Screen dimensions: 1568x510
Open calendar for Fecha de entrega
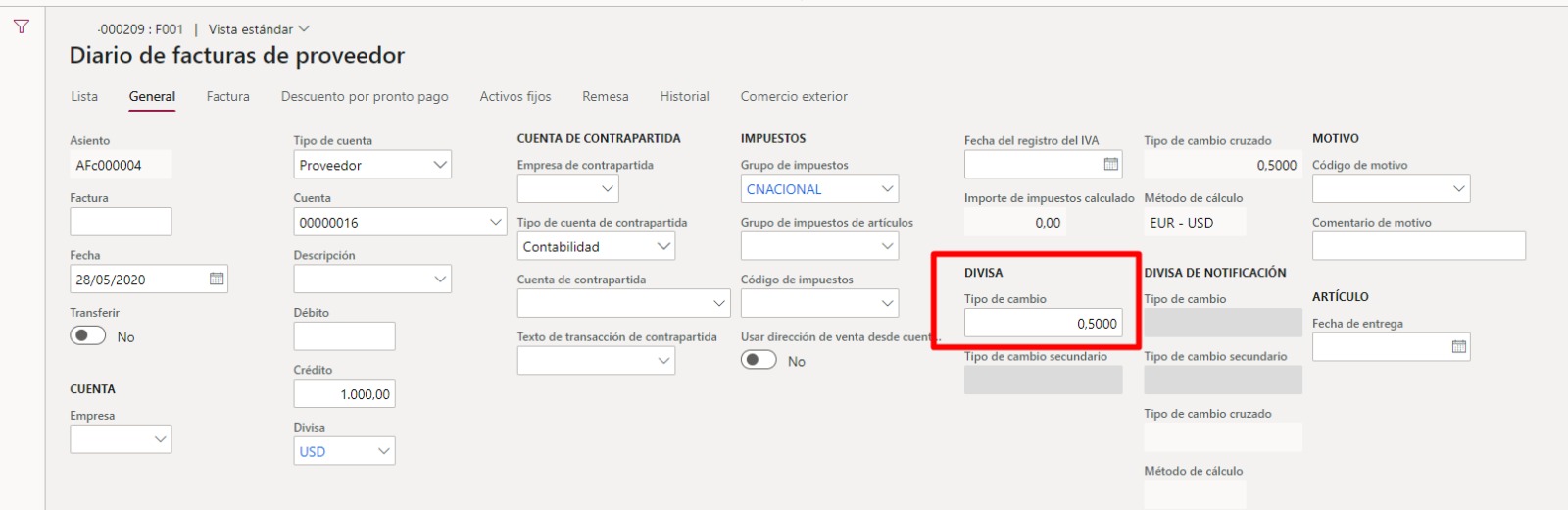pos(1458,347)
